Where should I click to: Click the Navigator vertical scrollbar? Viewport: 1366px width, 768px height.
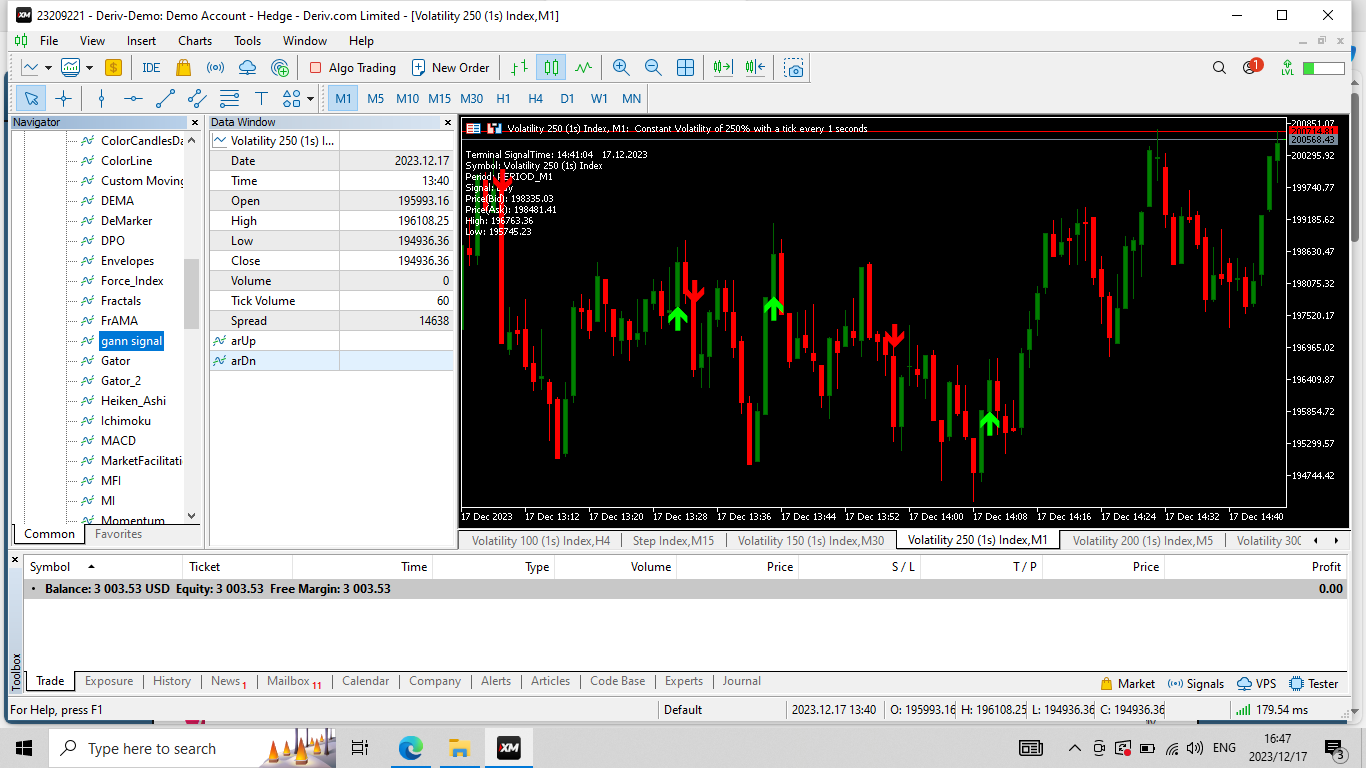coord(191,294)
